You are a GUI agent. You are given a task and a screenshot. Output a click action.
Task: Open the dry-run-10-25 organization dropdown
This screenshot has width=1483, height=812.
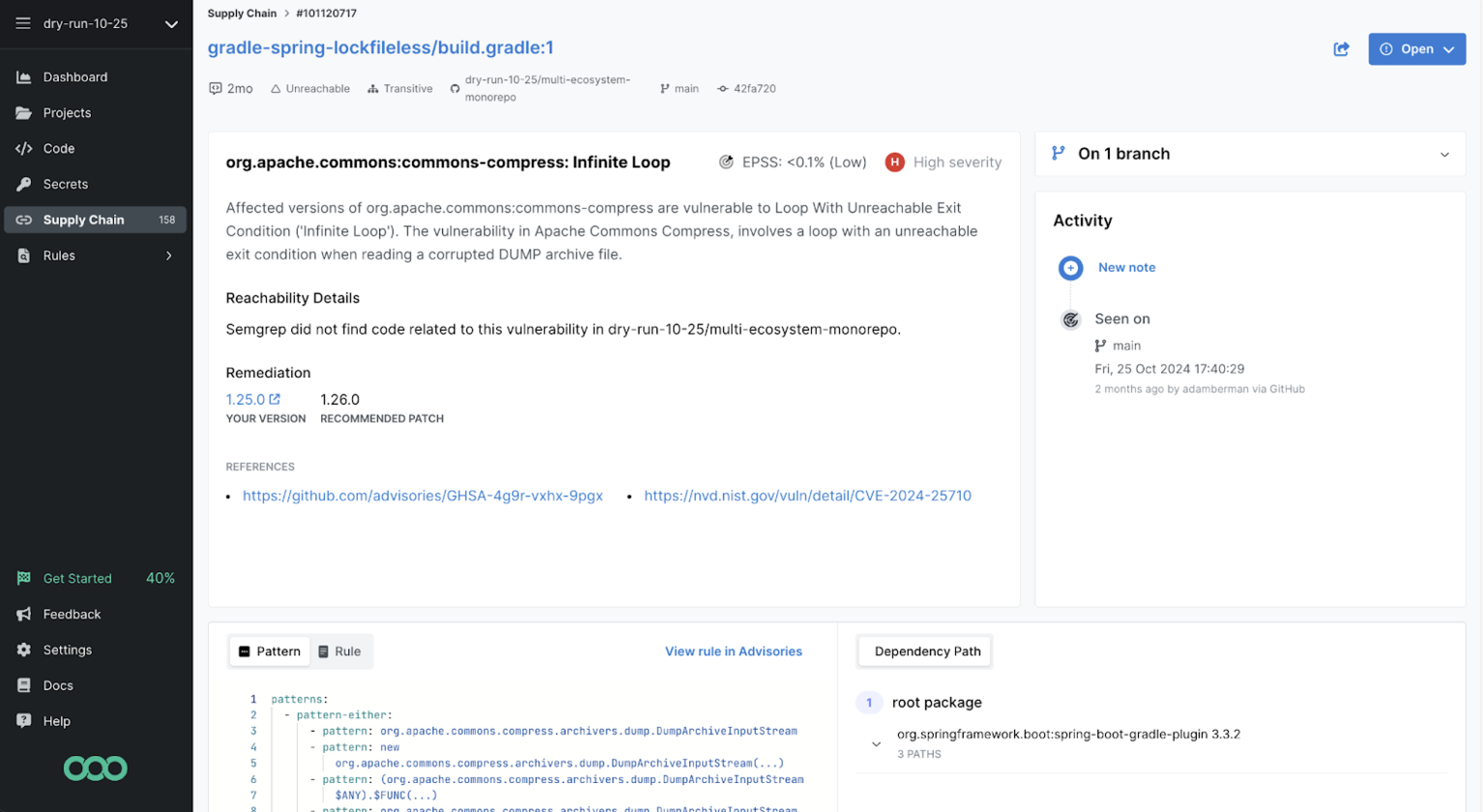pos(171,24)
